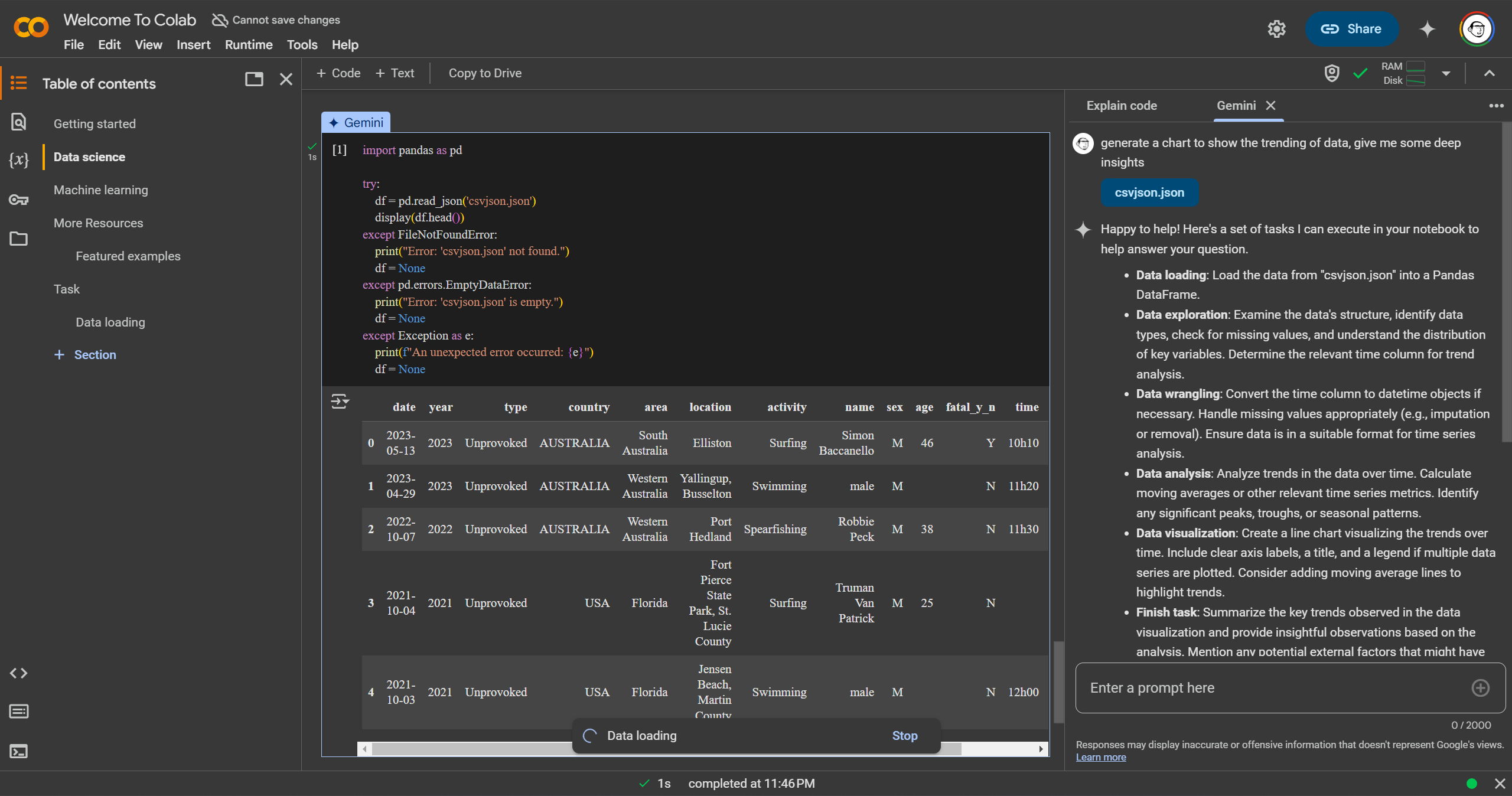This screenshot has height=796, width=1512.
Task: Open the Files folder panel
Action: click(19, 239)
